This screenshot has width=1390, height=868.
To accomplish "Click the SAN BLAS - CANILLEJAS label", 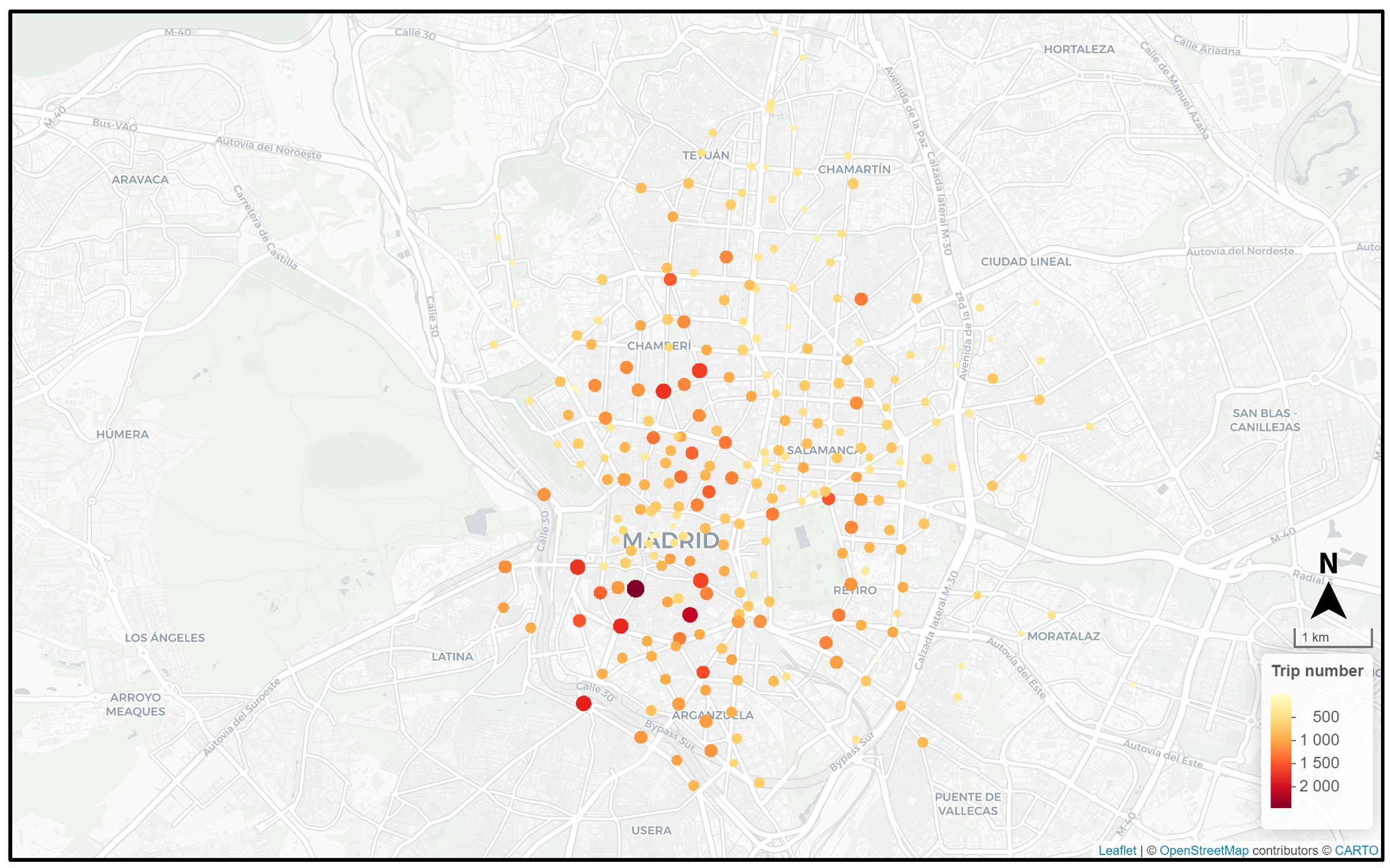I will 1264,420.
